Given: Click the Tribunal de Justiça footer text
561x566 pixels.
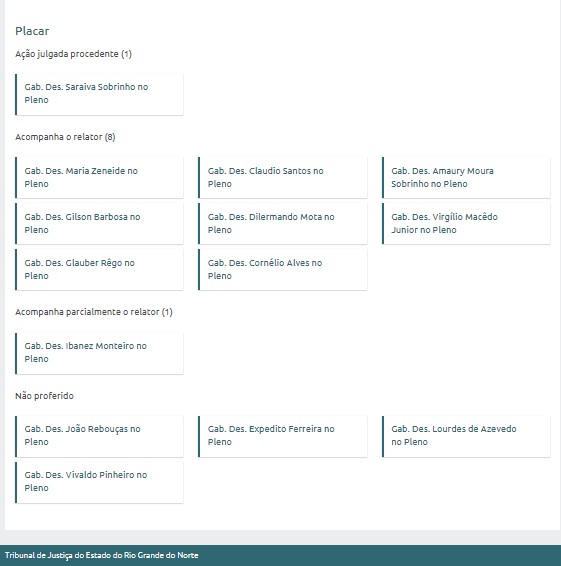Looking at the screenshot, I should [101, 555].
